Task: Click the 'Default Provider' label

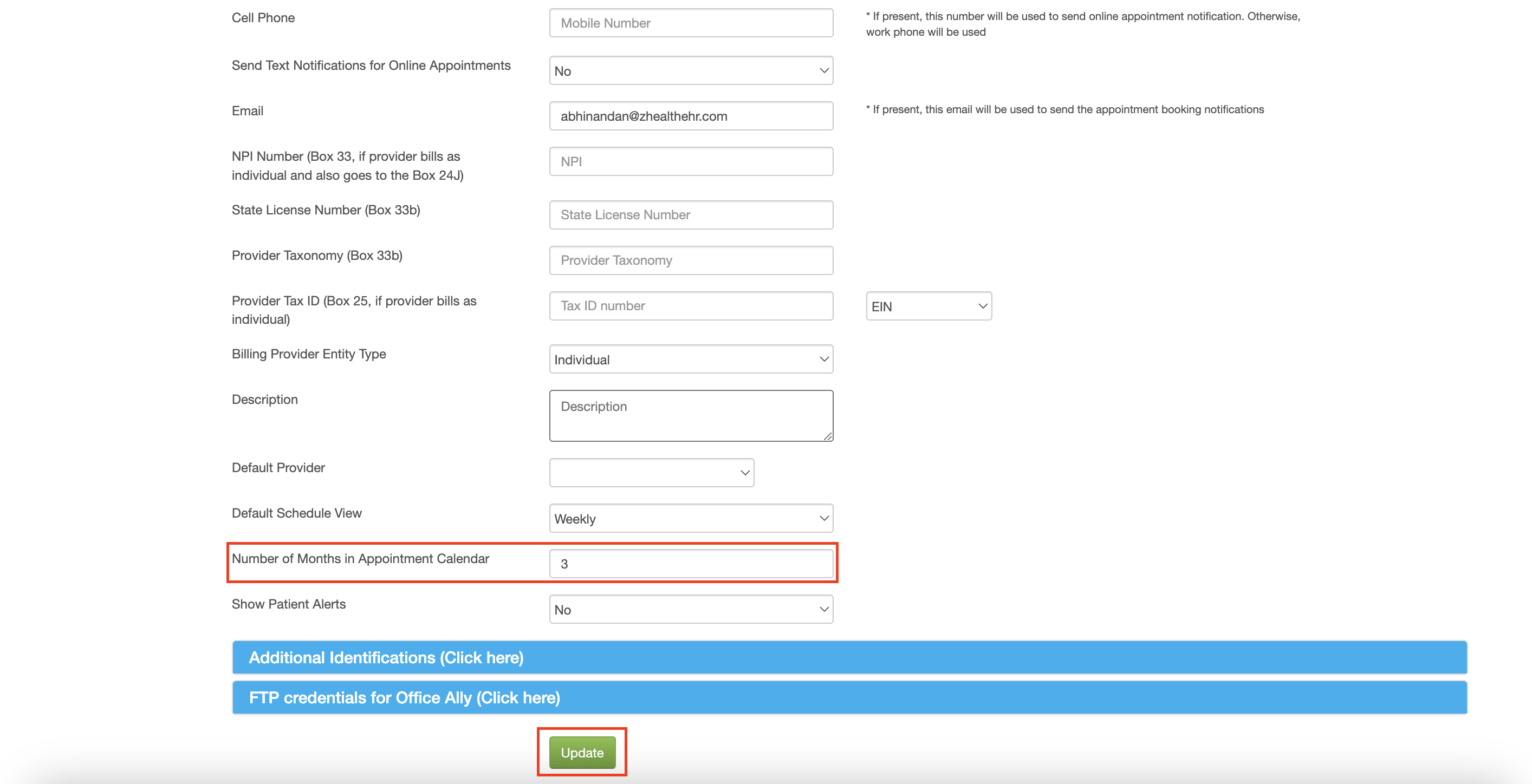Action: click(278, 468)
